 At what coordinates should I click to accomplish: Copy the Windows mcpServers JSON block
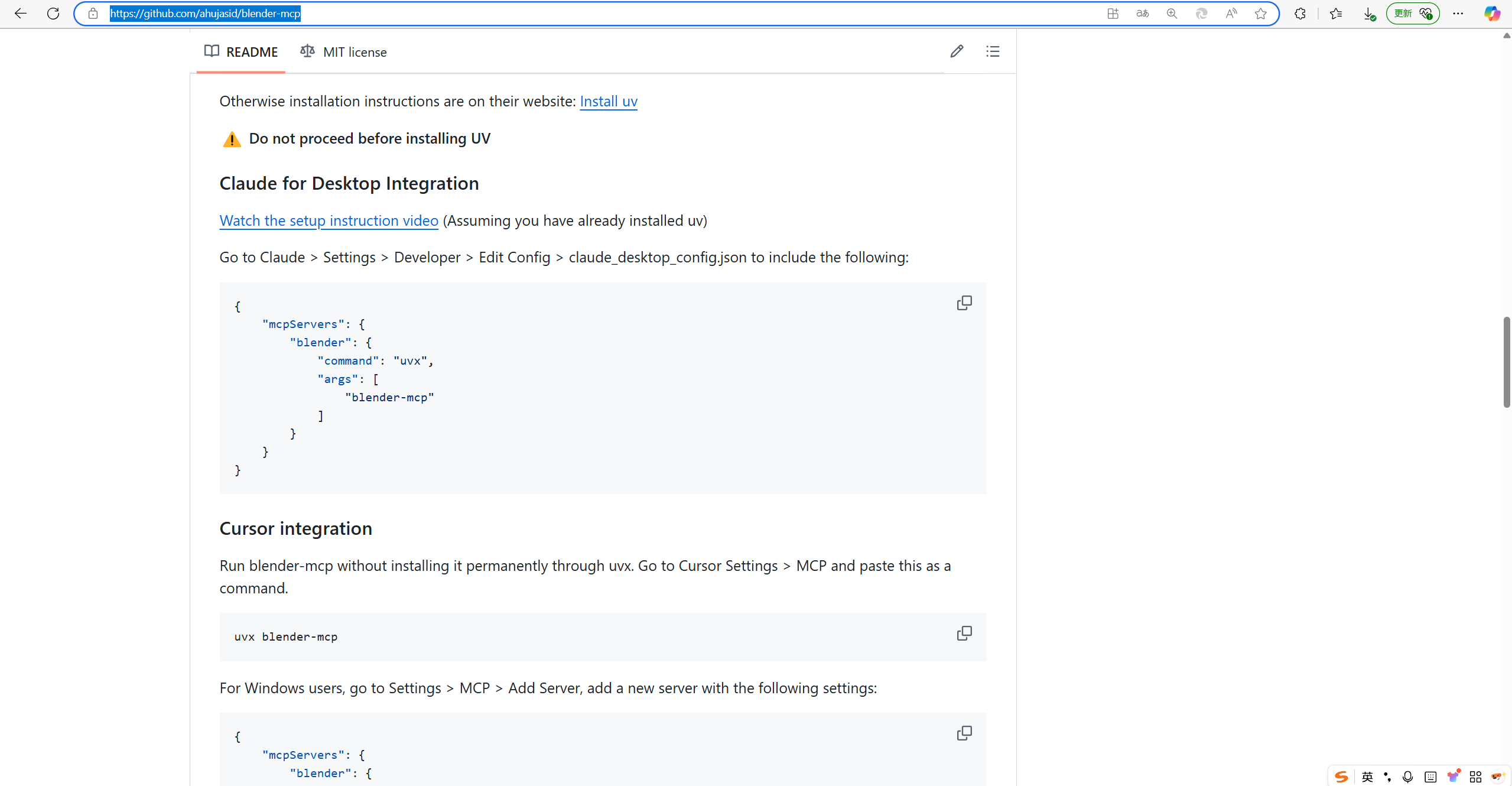tap(964, 733)
